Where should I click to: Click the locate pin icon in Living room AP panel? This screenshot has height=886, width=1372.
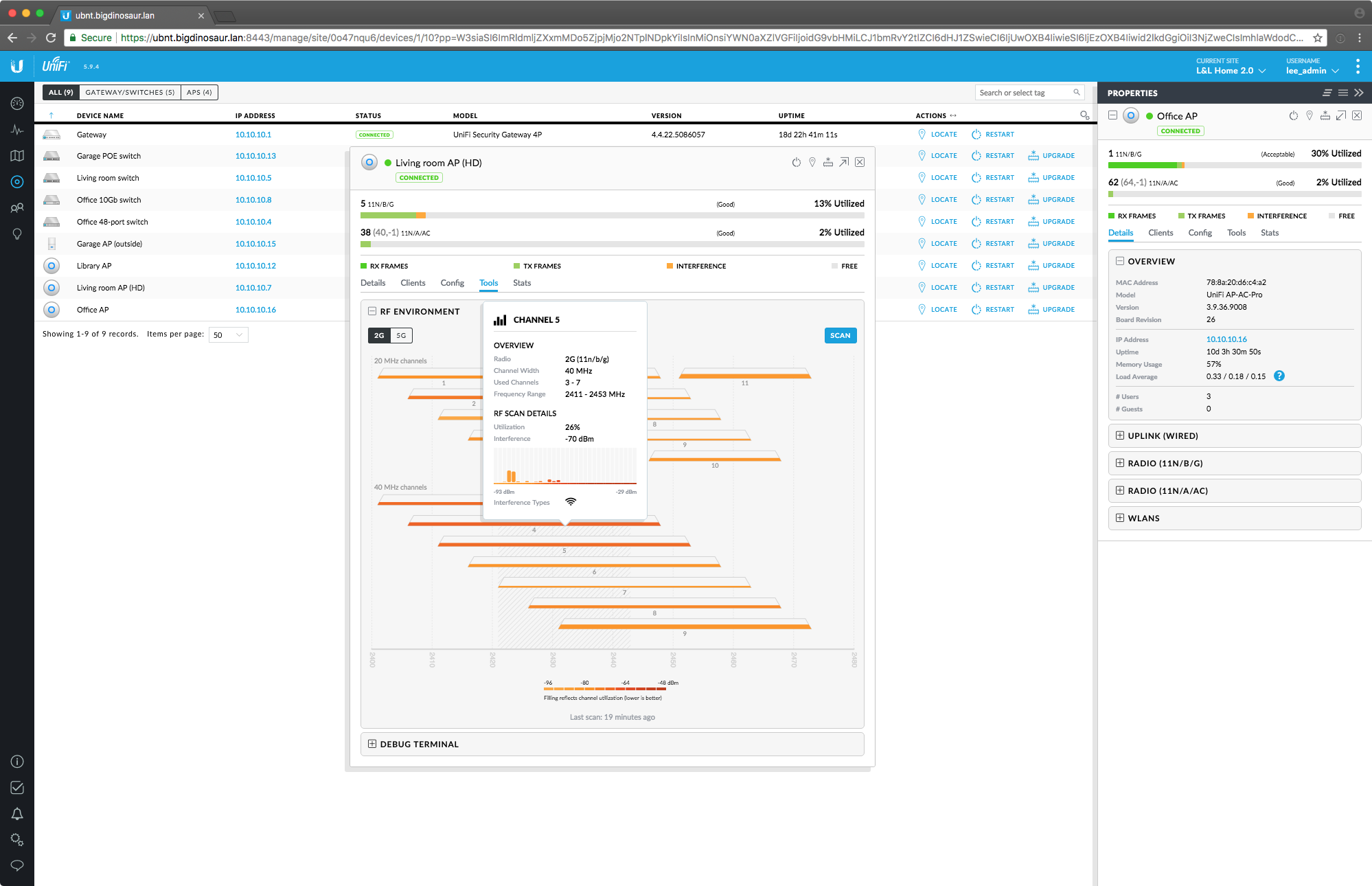coord(812,162)
